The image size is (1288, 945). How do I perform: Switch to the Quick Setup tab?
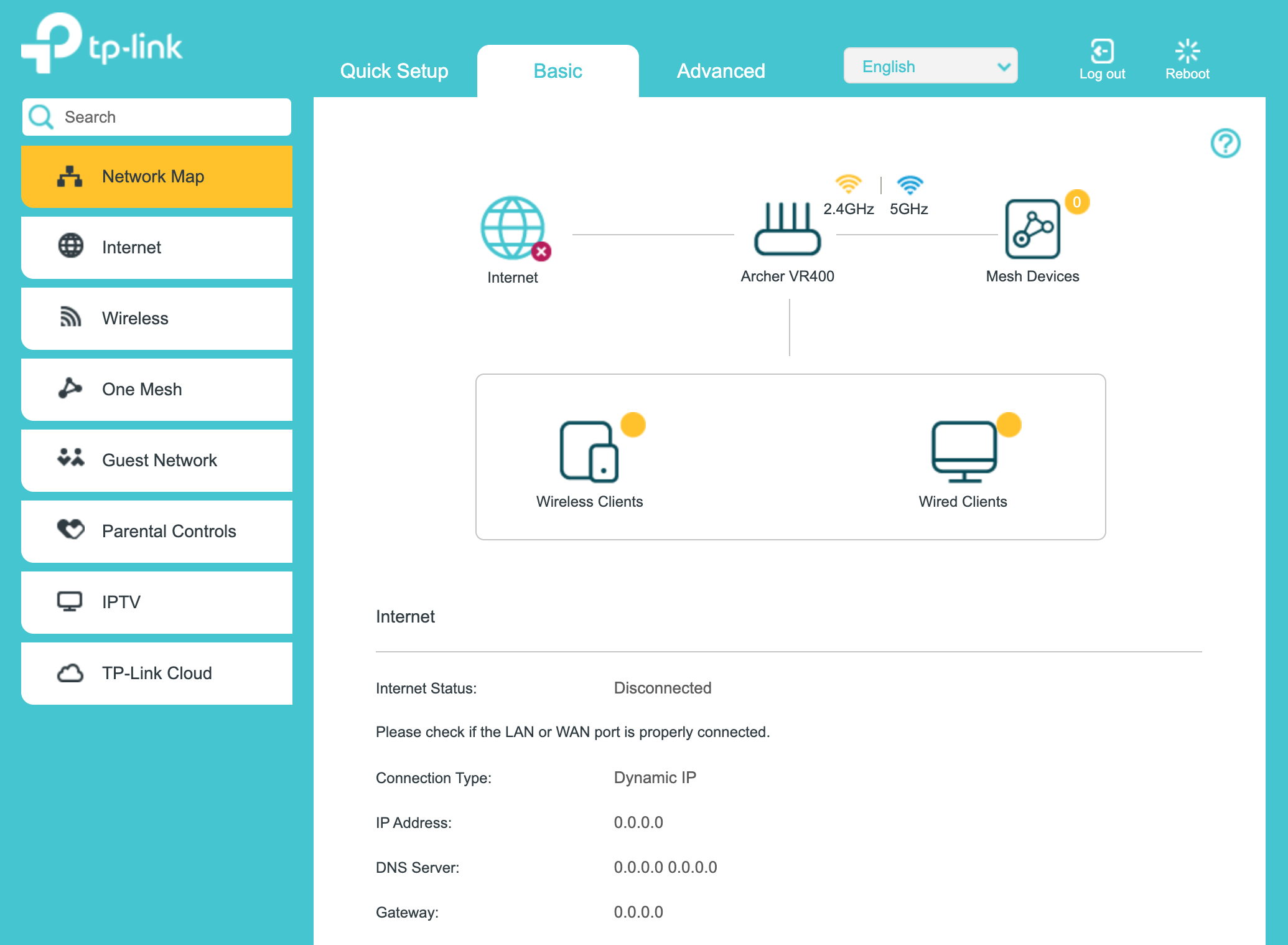394,71
